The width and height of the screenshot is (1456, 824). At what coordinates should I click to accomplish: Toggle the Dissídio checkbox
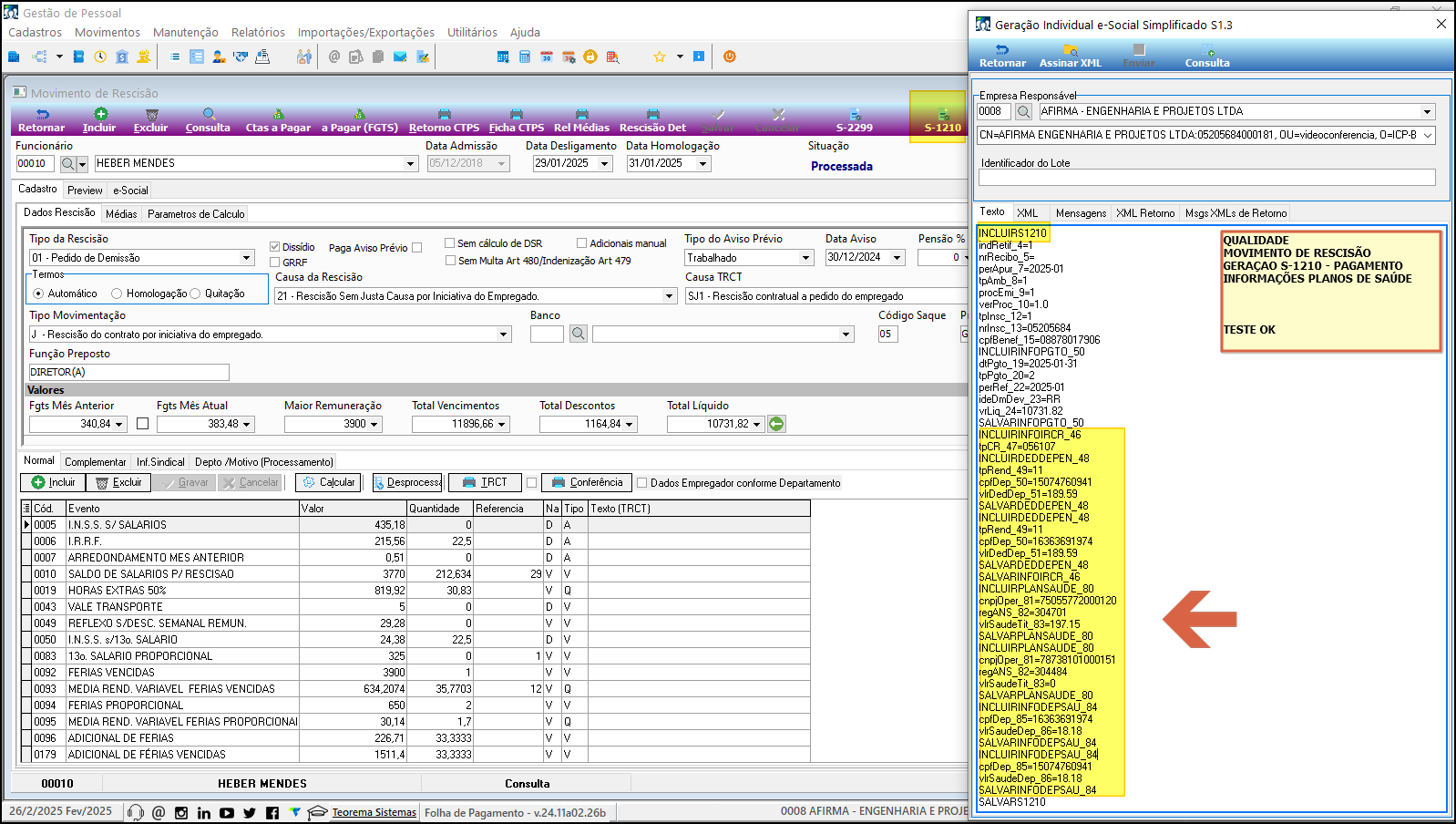(x=274, y=247)
